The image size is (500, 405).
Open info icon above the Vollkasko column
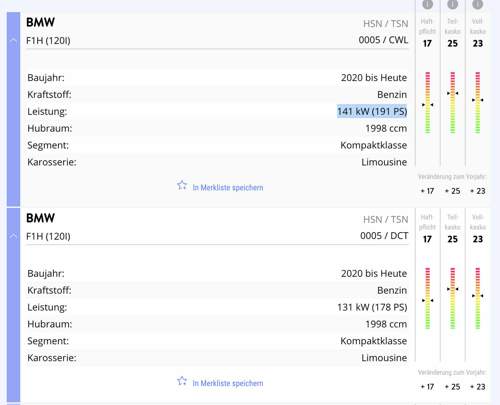point(477,4)
